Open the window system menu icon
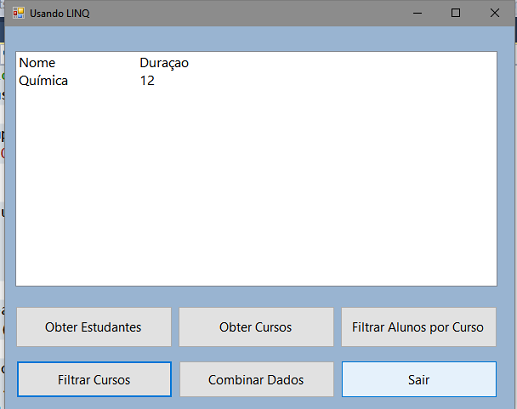 tap(19, 13)
